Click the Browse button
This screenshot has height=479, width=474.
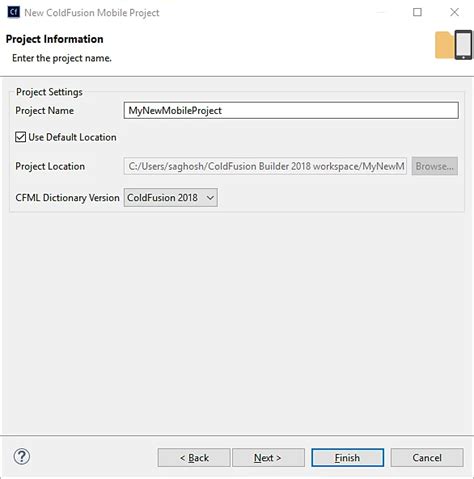pos(435,166)
